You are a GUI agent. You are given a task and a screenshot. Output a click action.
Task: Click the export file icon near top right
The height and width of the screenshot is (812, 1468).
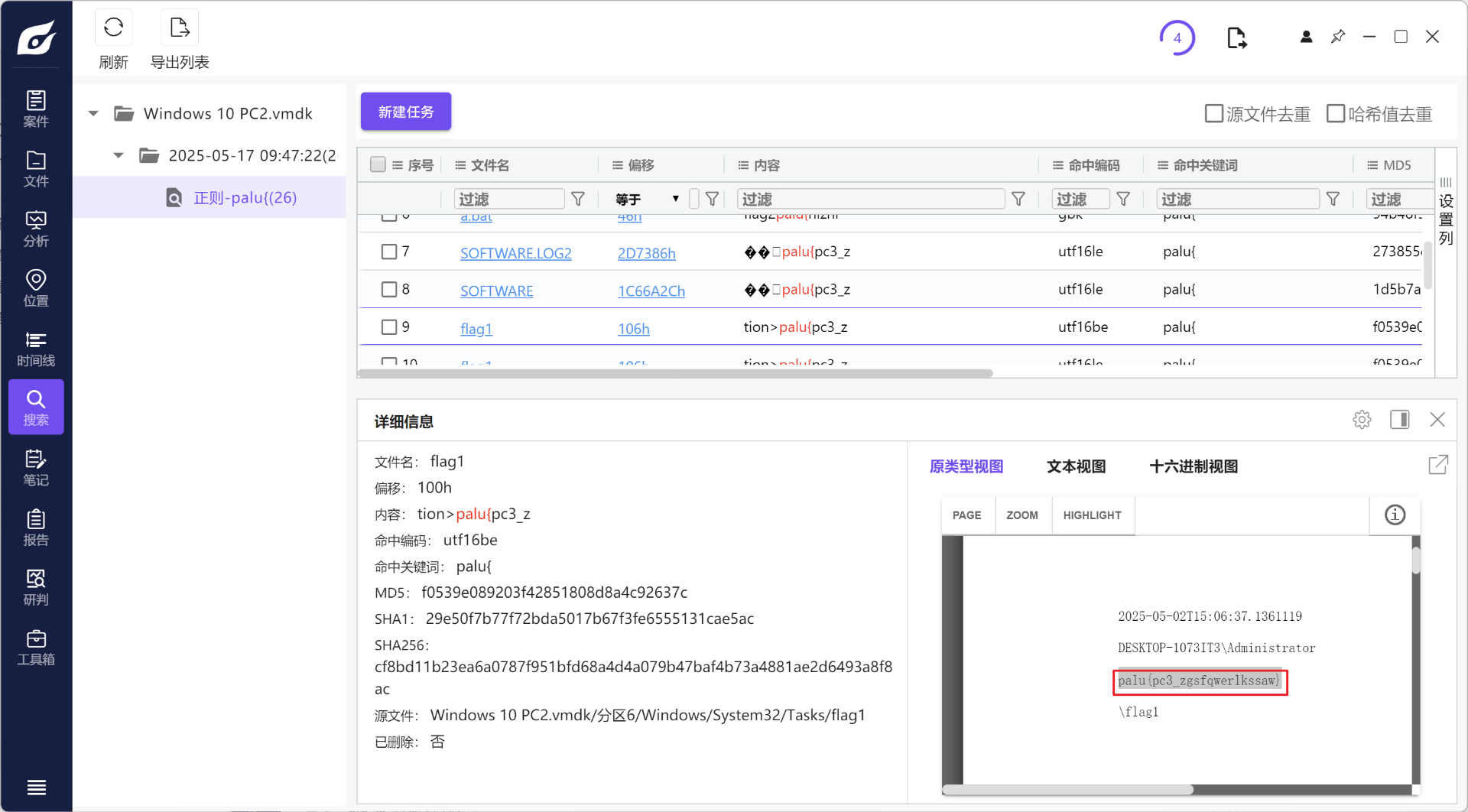[1236, 37]
